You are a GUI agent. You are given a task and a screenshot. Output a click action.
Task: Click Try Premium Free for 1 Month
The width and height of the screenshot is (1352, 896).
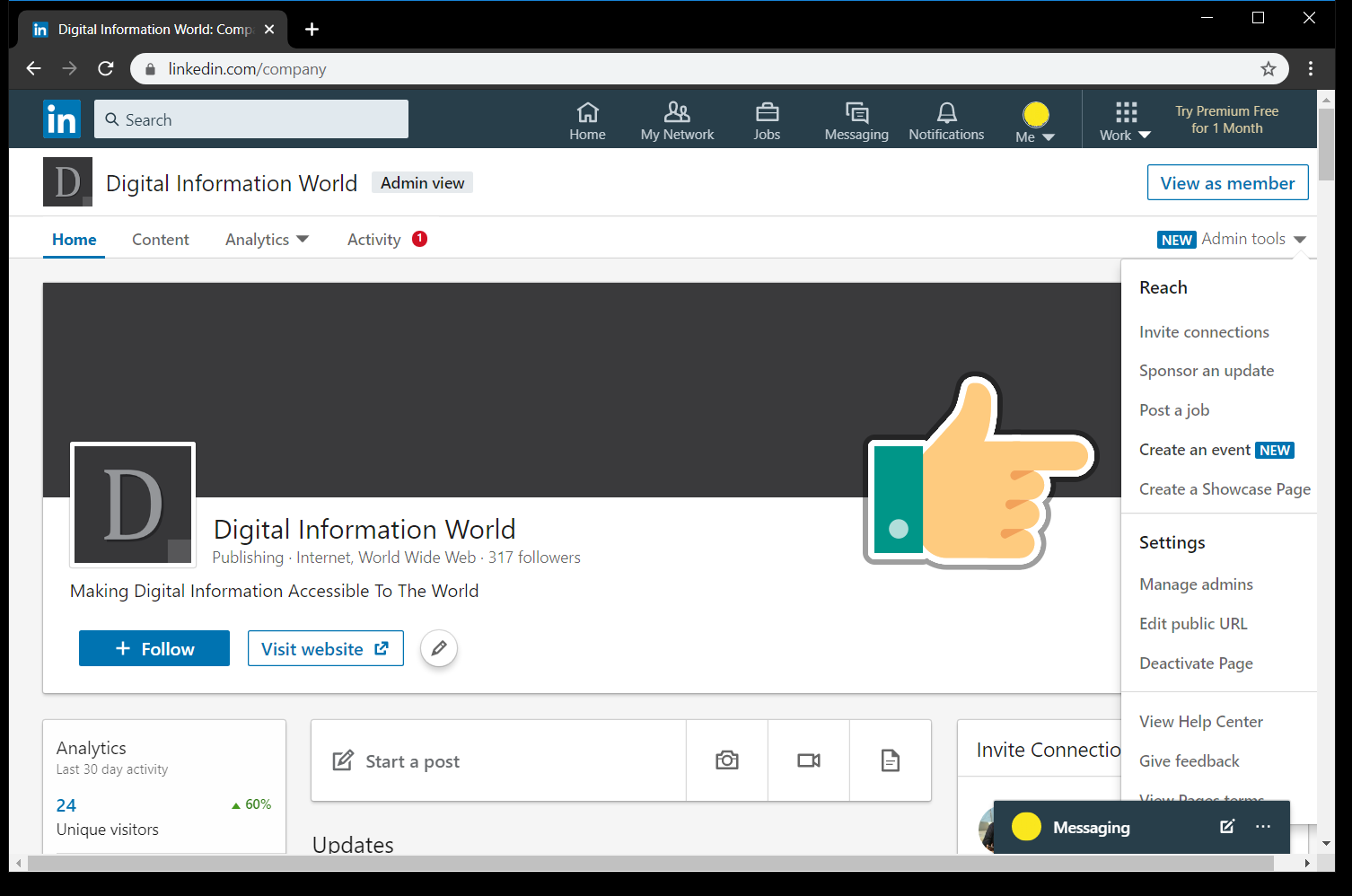point(1226,119)
